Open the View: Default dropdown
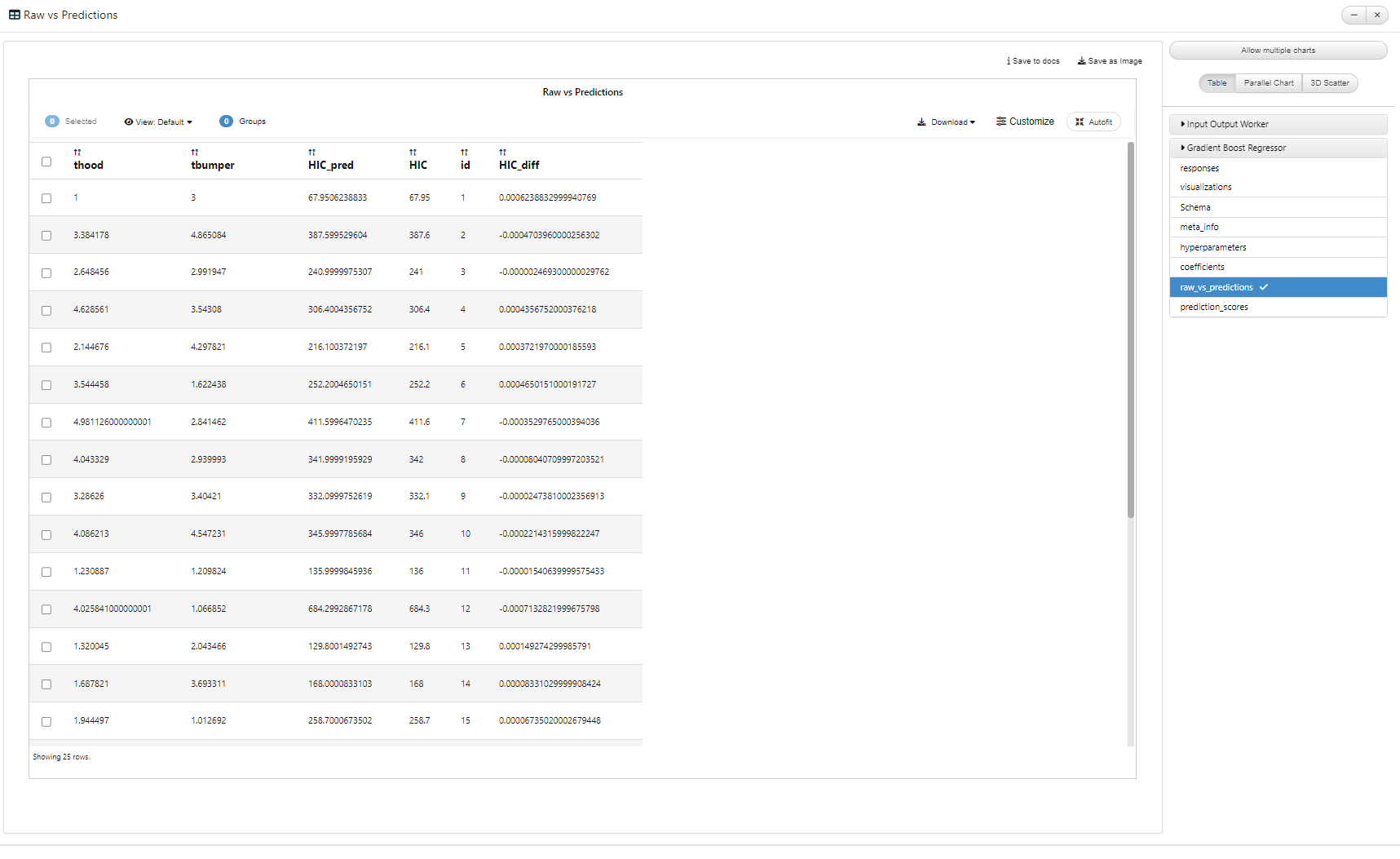 [158, 122]
